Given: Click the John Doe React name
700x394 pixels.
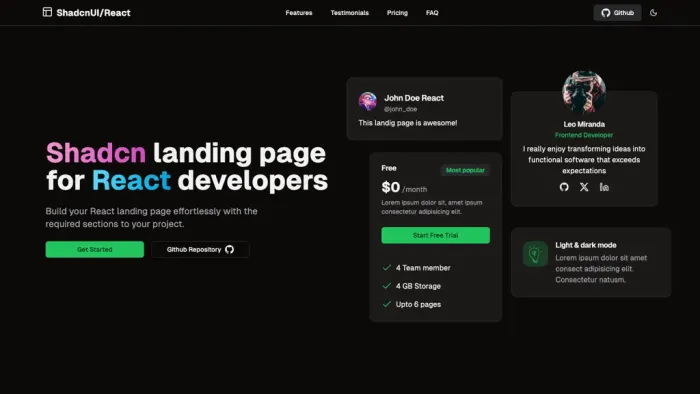Looking at the screenshot, I should coord(414,98).
